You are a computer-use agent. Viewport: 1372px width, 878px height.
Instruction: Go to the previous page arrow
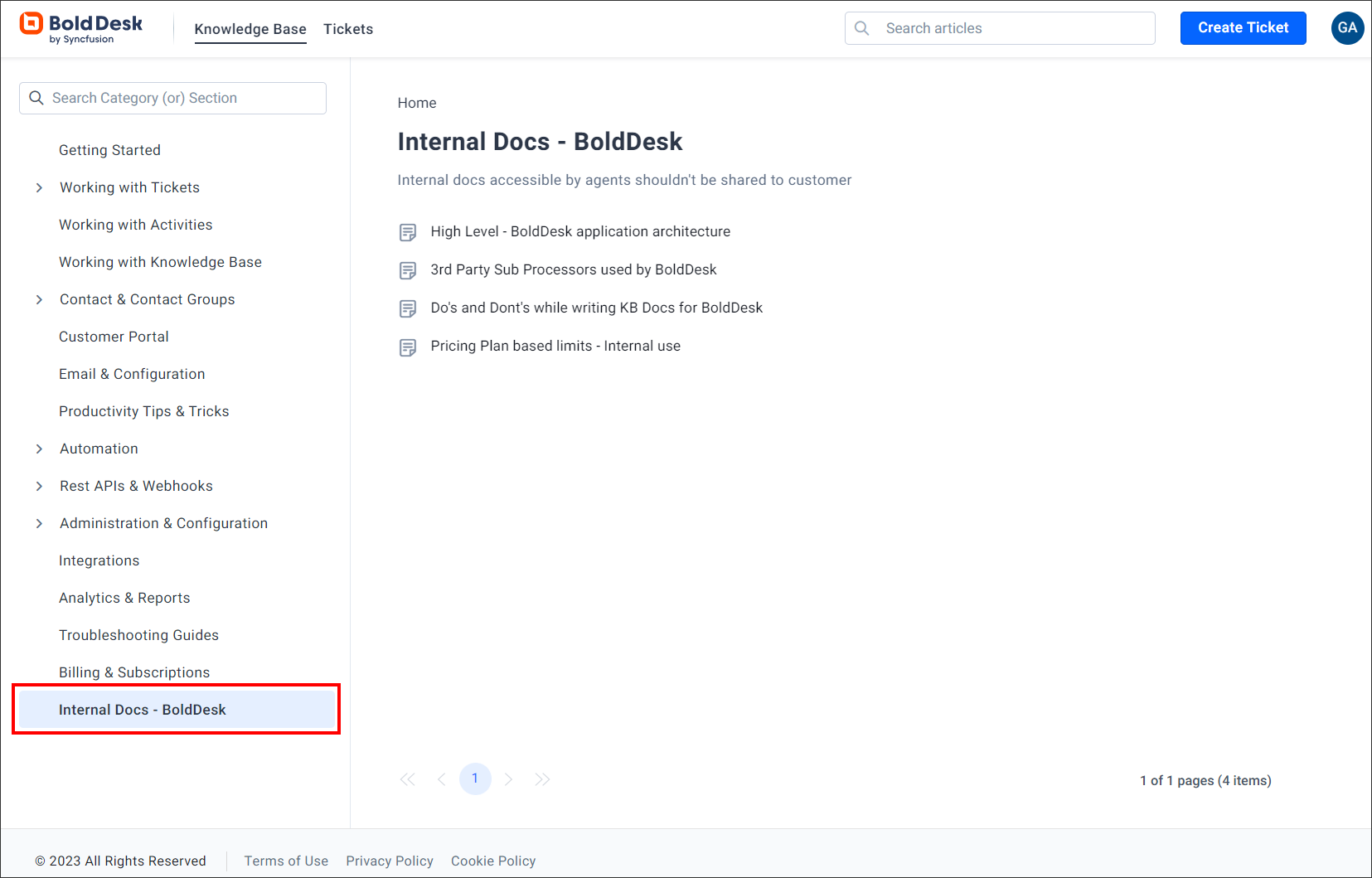[x=441, y=779]
